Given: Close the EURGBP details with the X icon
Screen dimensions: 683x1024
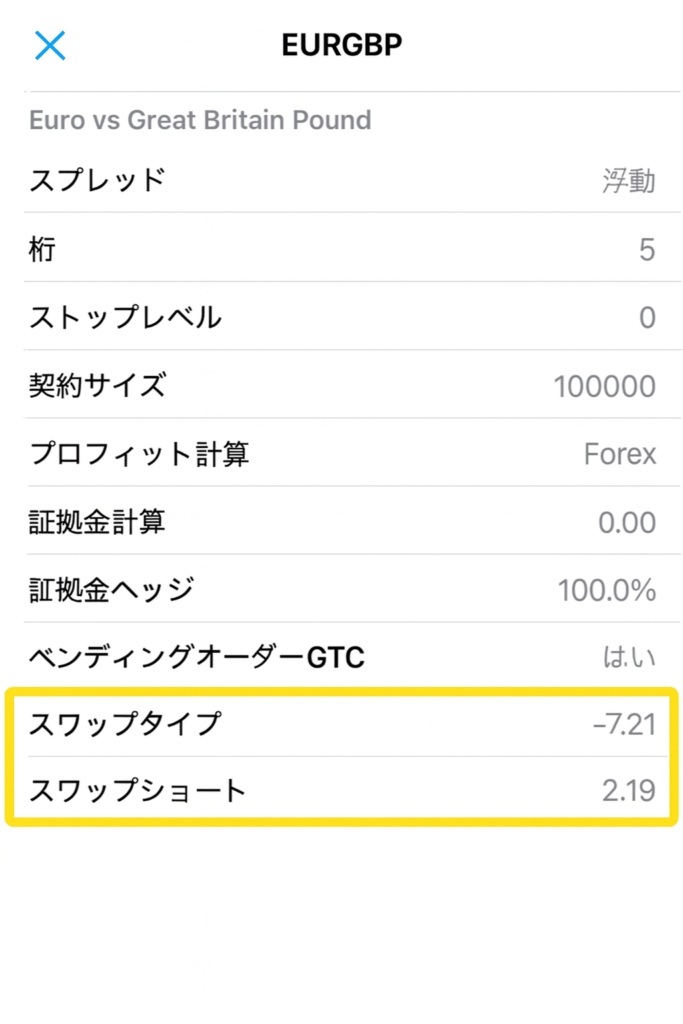Looking at the screenshot, I should point(50,45).
